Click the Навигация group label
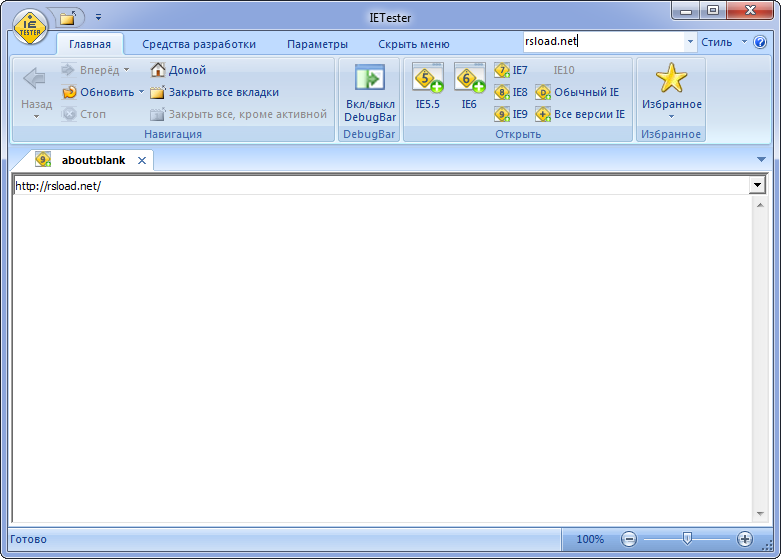Image resolution: width=781 pixels, height=559 pixels. tap(173, 134)
